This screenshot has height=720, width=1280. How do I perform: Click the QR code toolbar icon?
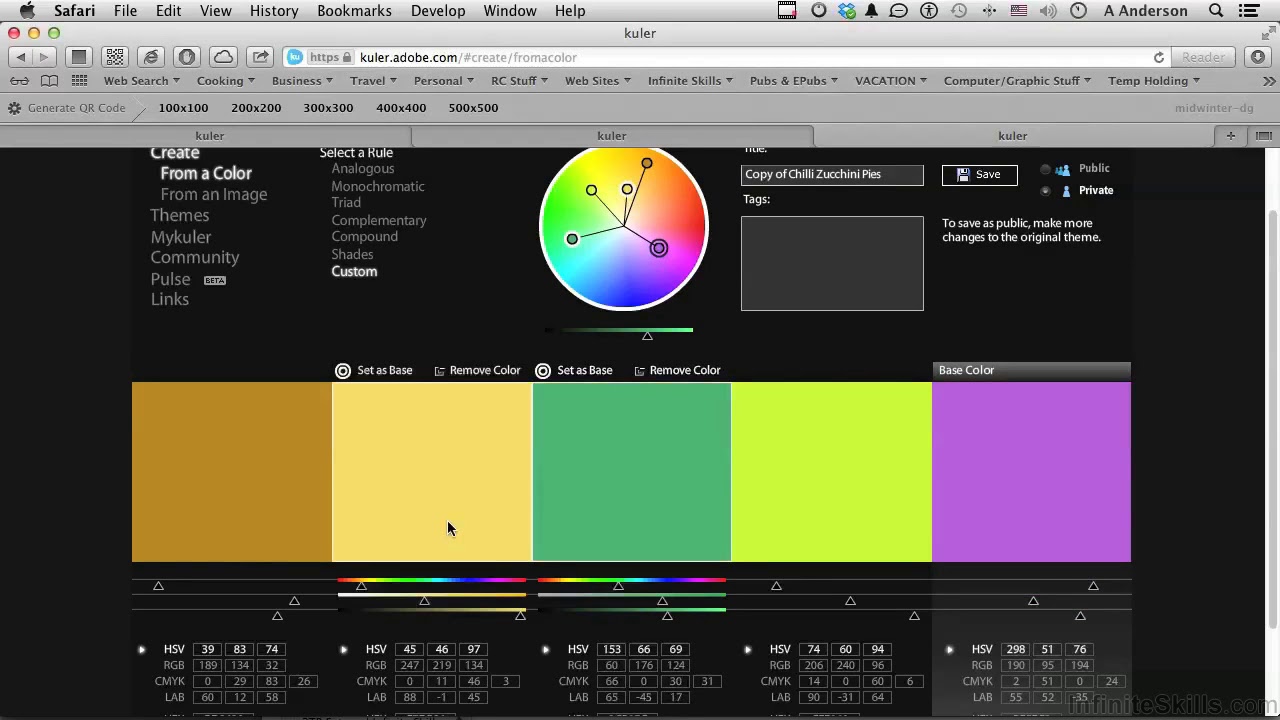[x=115, y=57]
